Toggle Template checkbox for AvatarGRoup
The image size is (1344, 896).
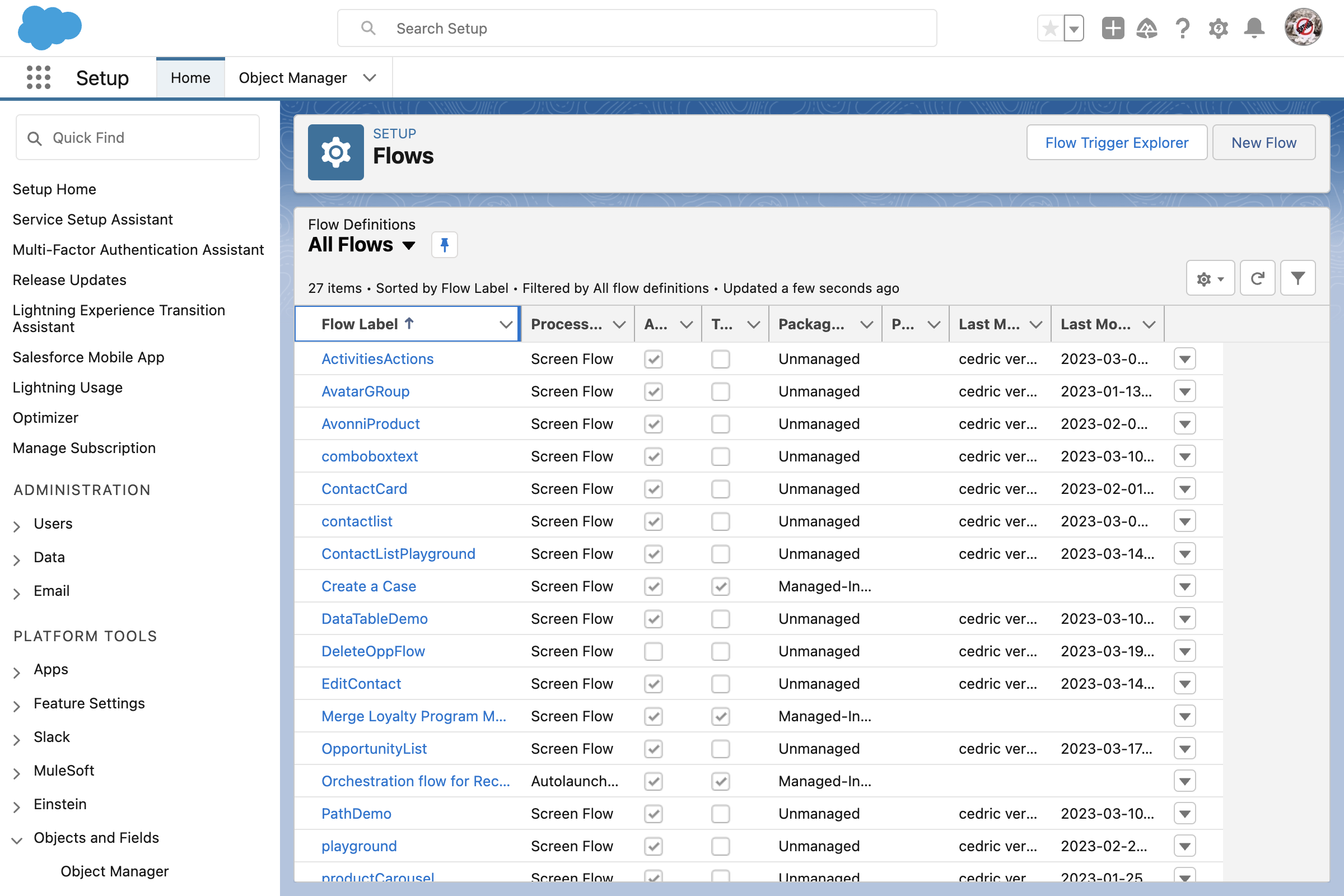point(721,391)
